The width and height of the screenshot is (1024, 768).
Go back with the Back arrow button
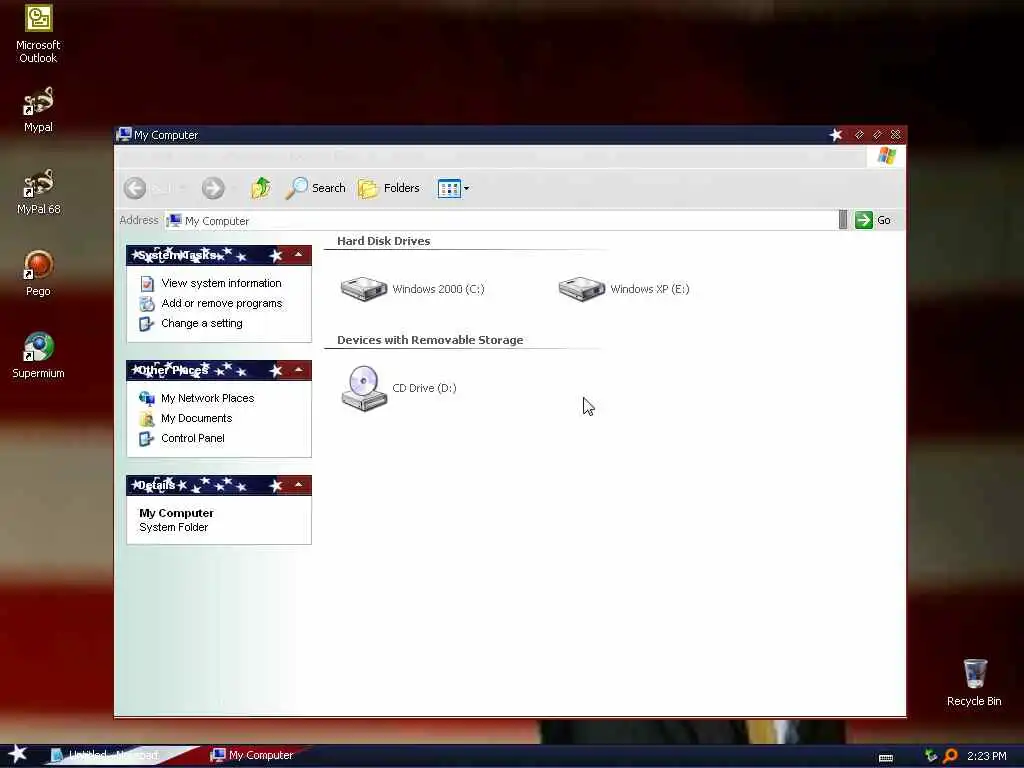click(135, 188)
